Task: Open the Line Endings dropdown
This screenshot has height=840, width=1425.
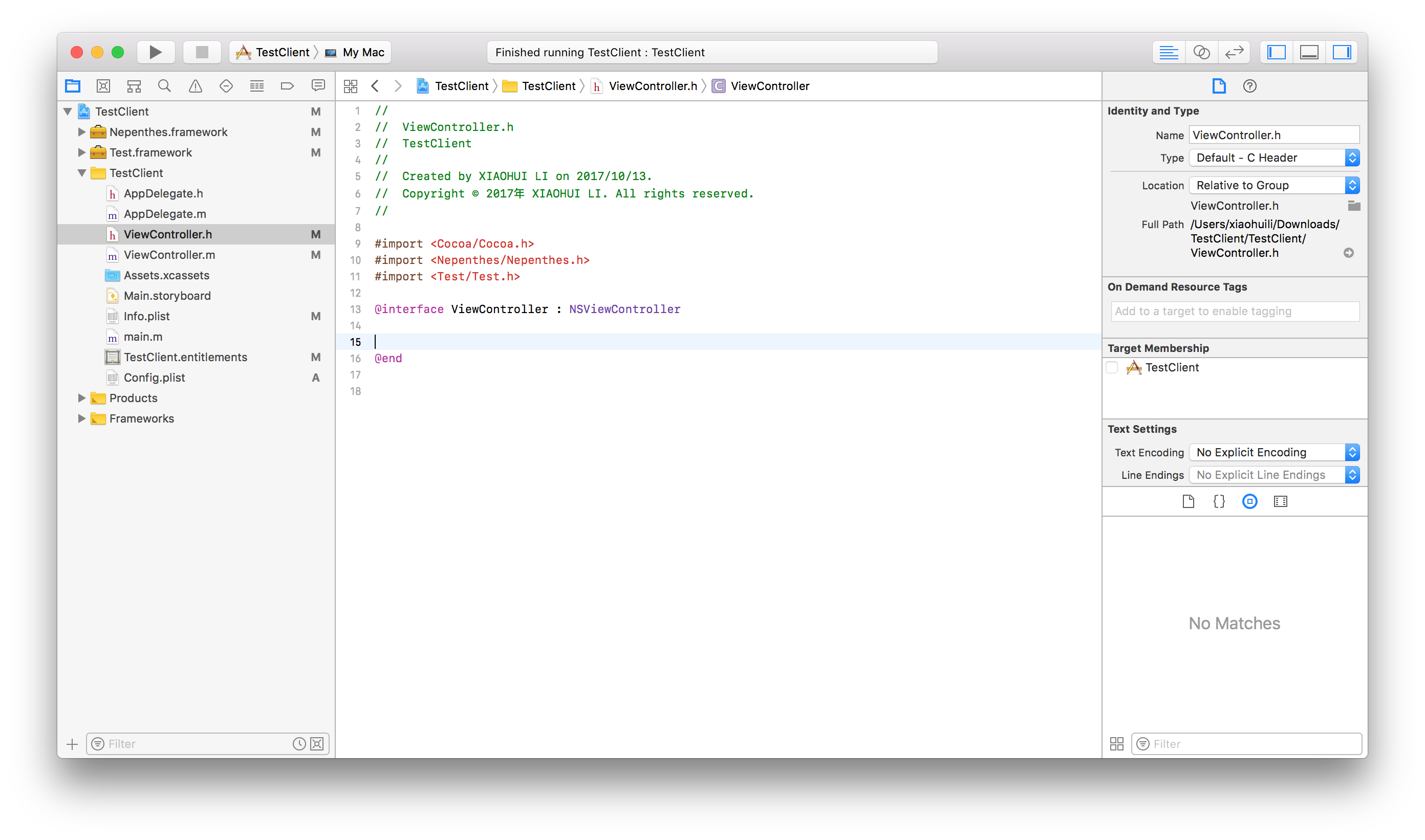Action: coord(1275,475)
